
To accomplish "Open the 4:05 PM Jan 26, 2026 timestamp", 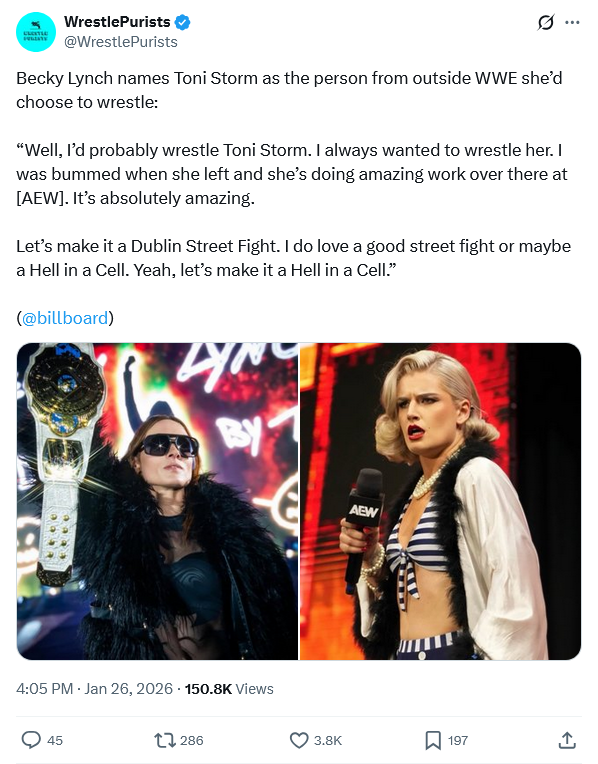I will click(x=95, y=689).
